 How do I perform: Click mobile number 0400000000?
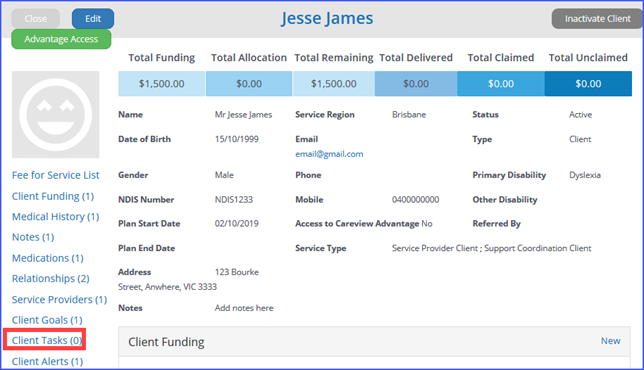(x=415, y=200)
